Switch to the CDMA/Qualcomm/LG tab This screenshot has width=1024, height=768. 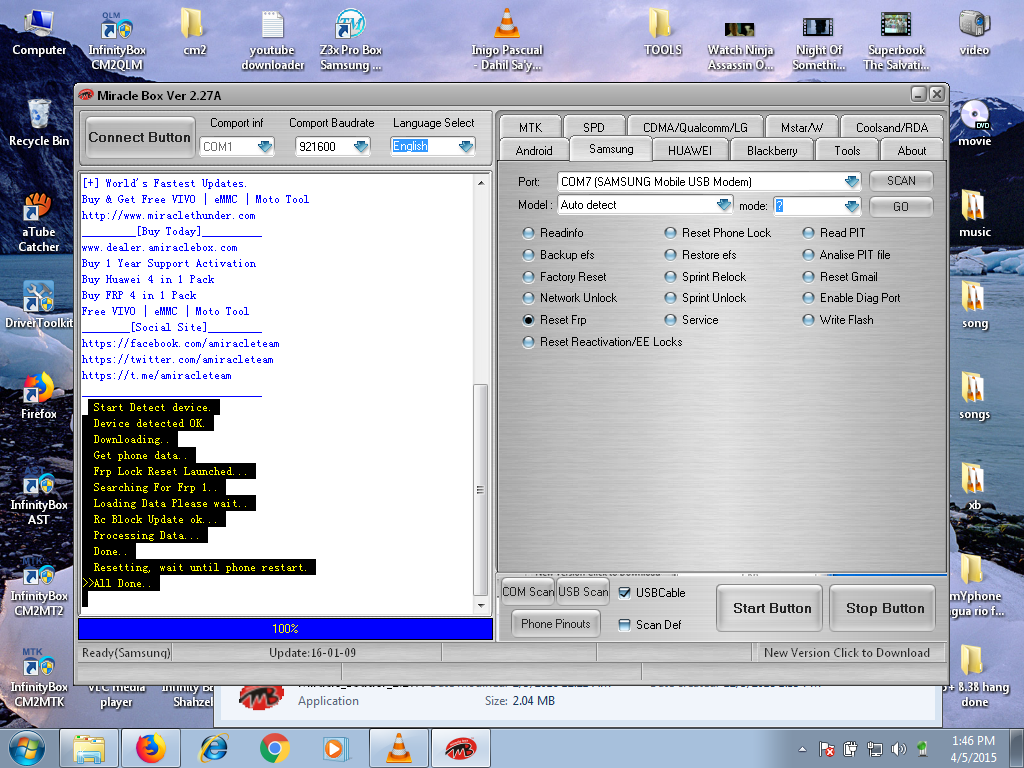(x=694, y=127)
